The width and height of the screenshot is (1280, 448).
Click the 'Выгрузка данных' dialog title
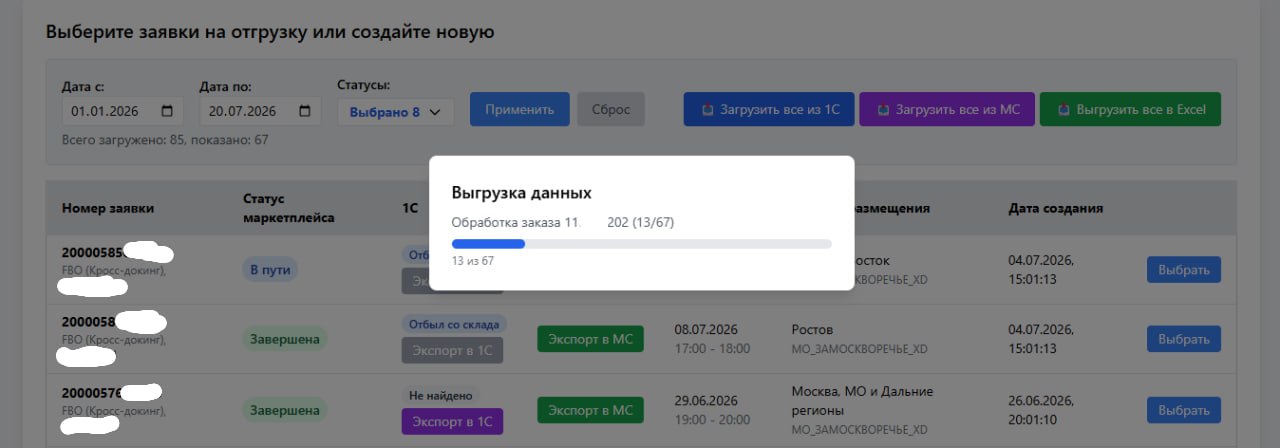522,192
